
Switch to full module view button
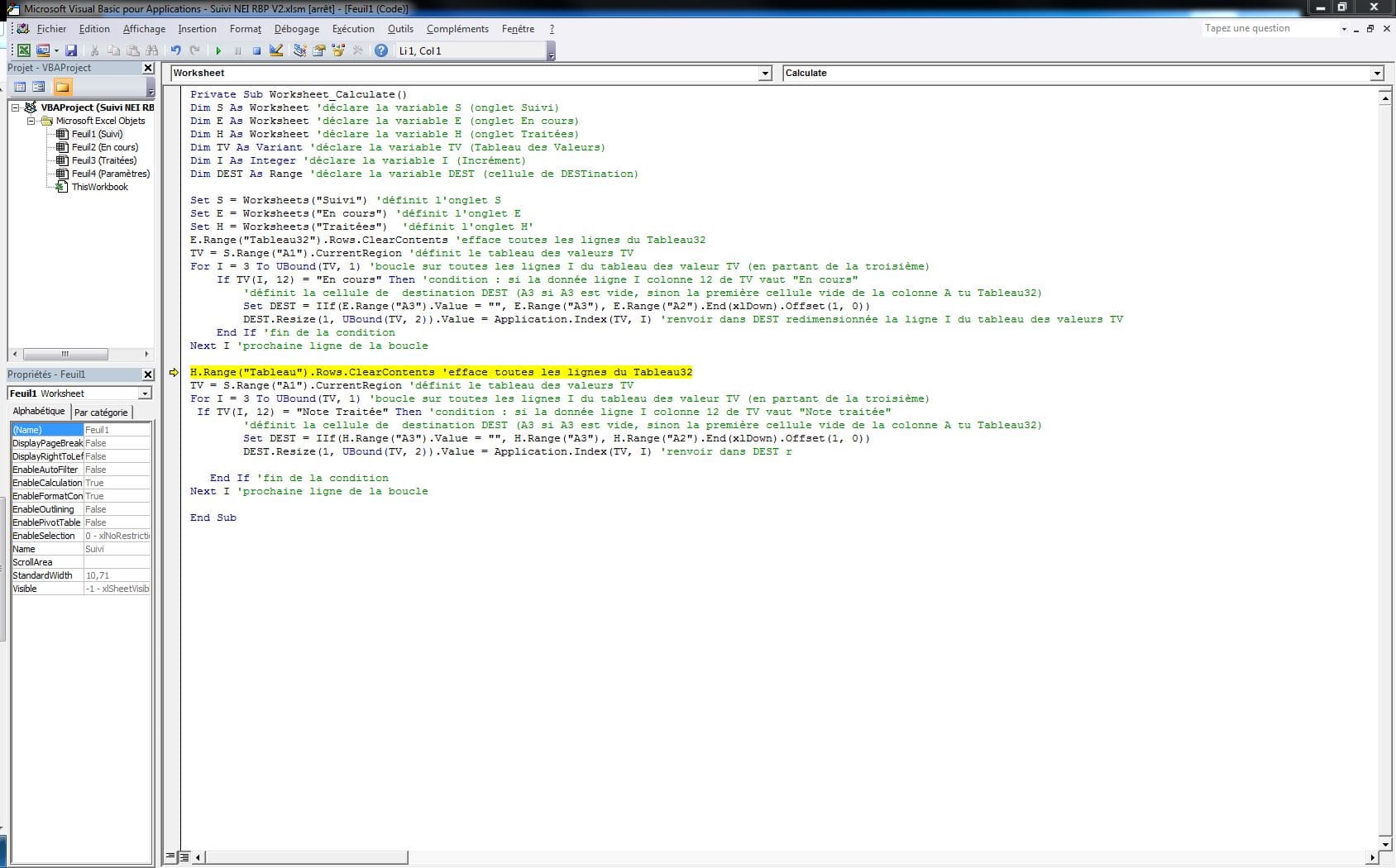pyautogui.click(x=184, y=857)
